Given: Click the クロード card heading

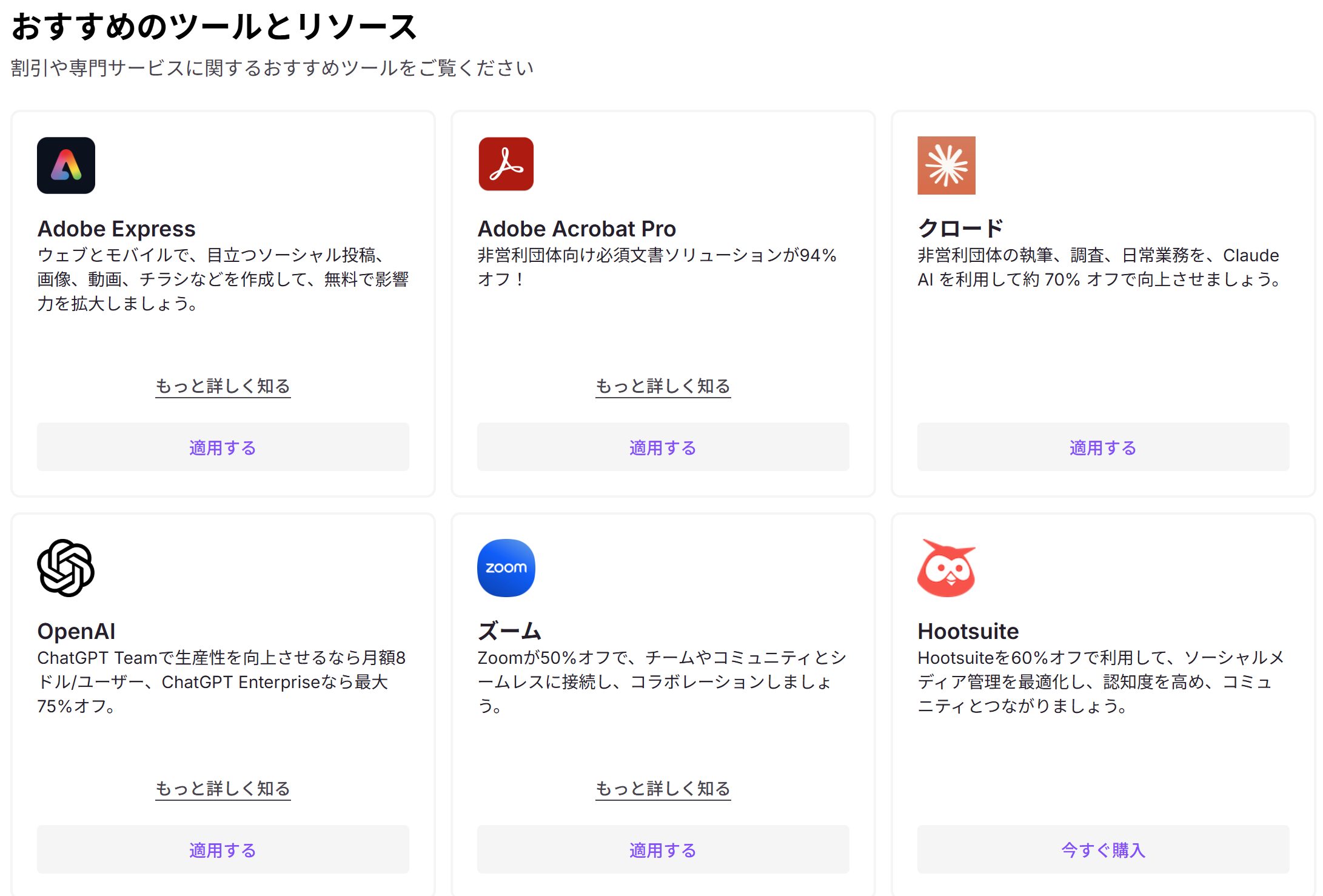Looking at the screenshot, I should pyautogui.click(x=960, y=229).
